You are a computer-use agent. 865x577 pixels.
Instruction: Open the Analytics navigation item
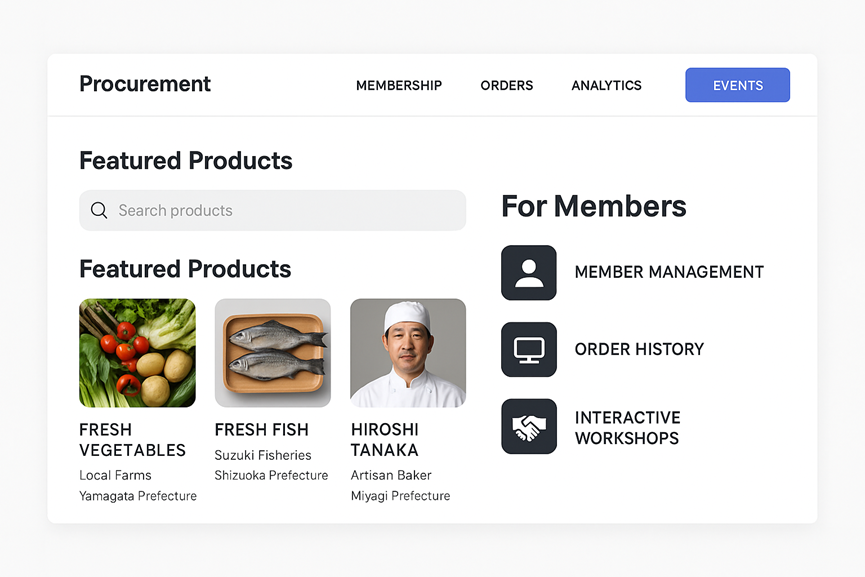(x=606, y=86)
